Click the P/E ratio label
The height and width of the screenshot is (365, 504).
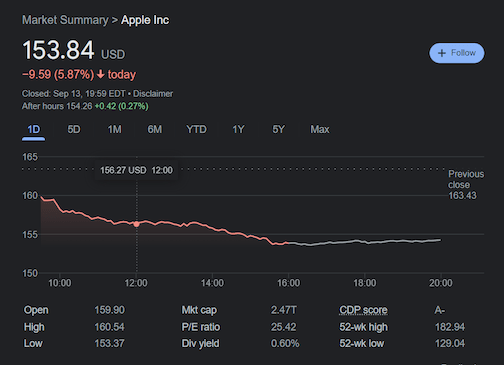point(201,327)
